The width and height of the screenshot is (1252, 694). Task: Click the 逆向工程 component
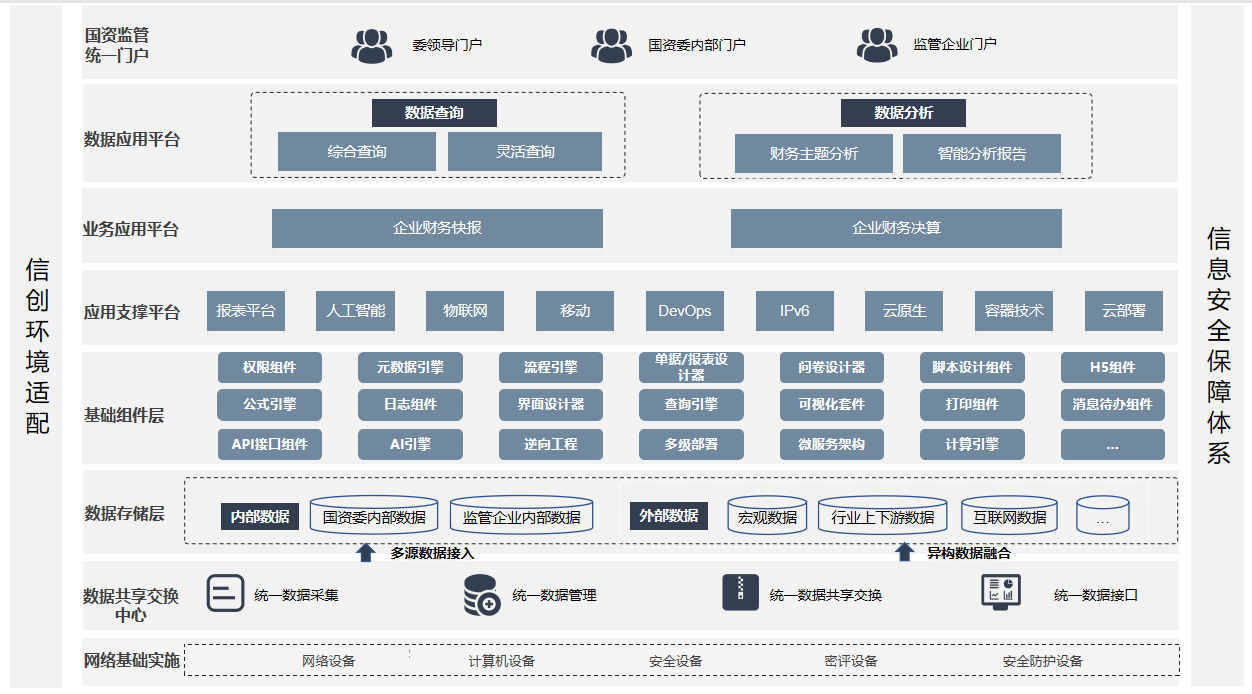551,444
